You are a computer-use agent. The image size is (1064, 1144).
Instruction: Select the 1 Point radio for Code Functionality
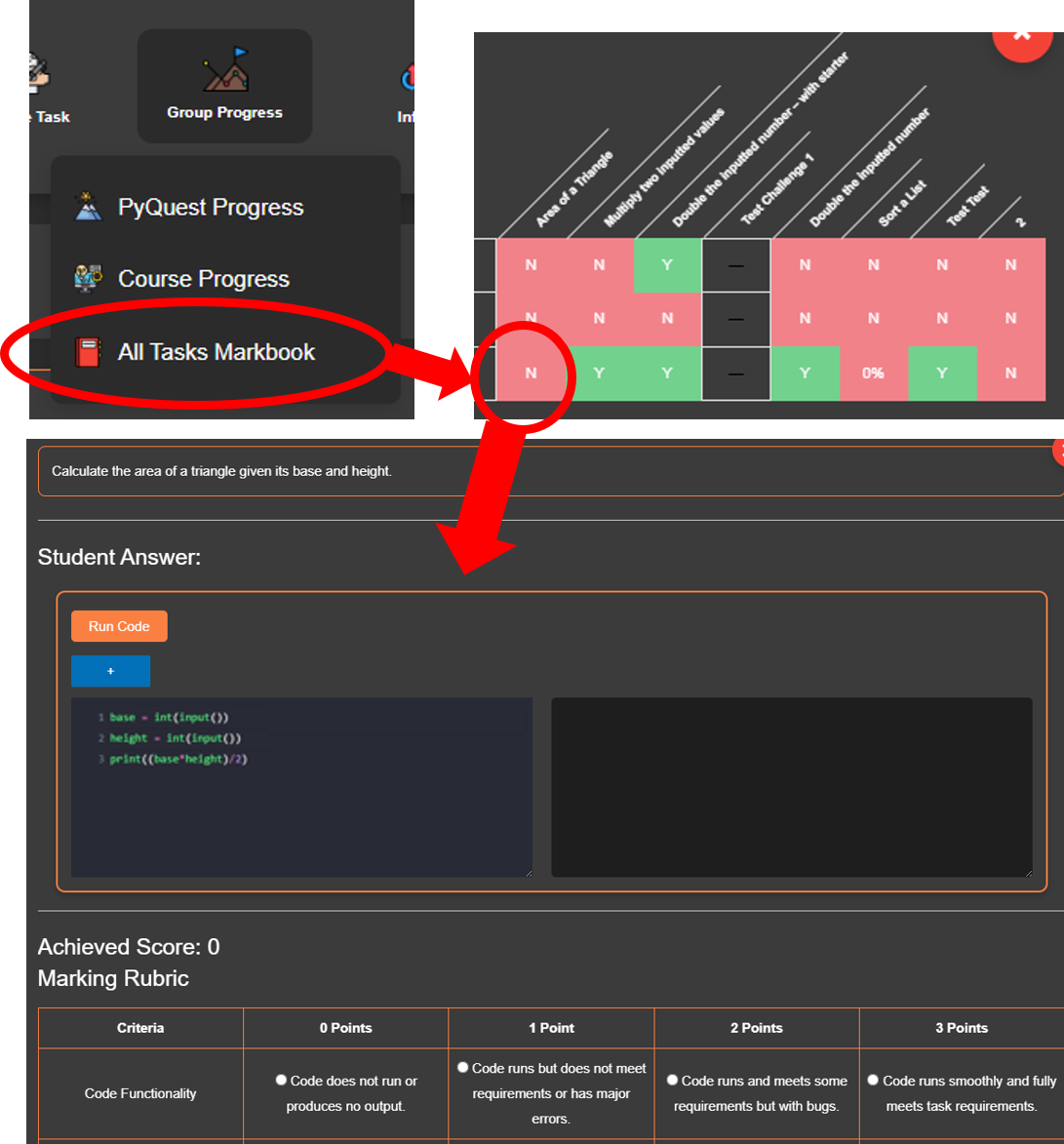(x=463, y=1068)
